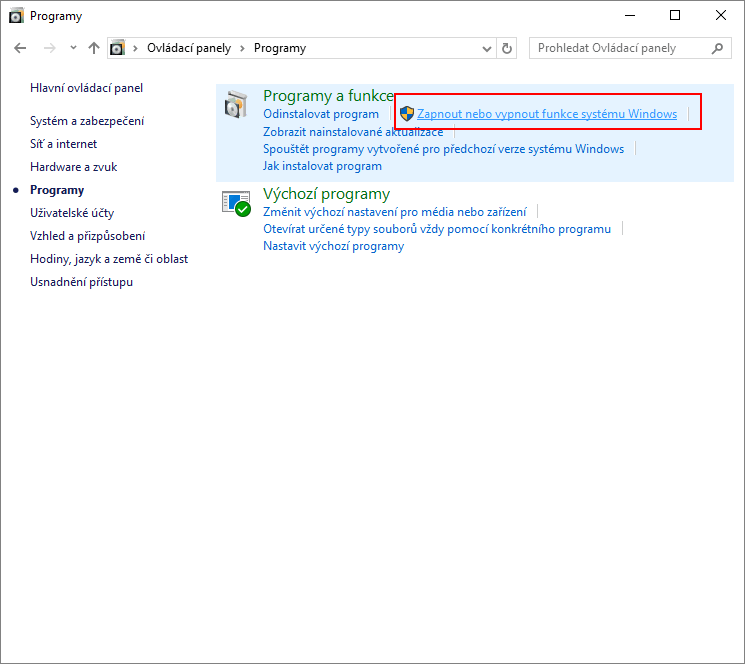The height and width of the screenshot is (664, 745).
Task: Open Zobrazit nainstalované aktualizace
Action: pos(353,132)
